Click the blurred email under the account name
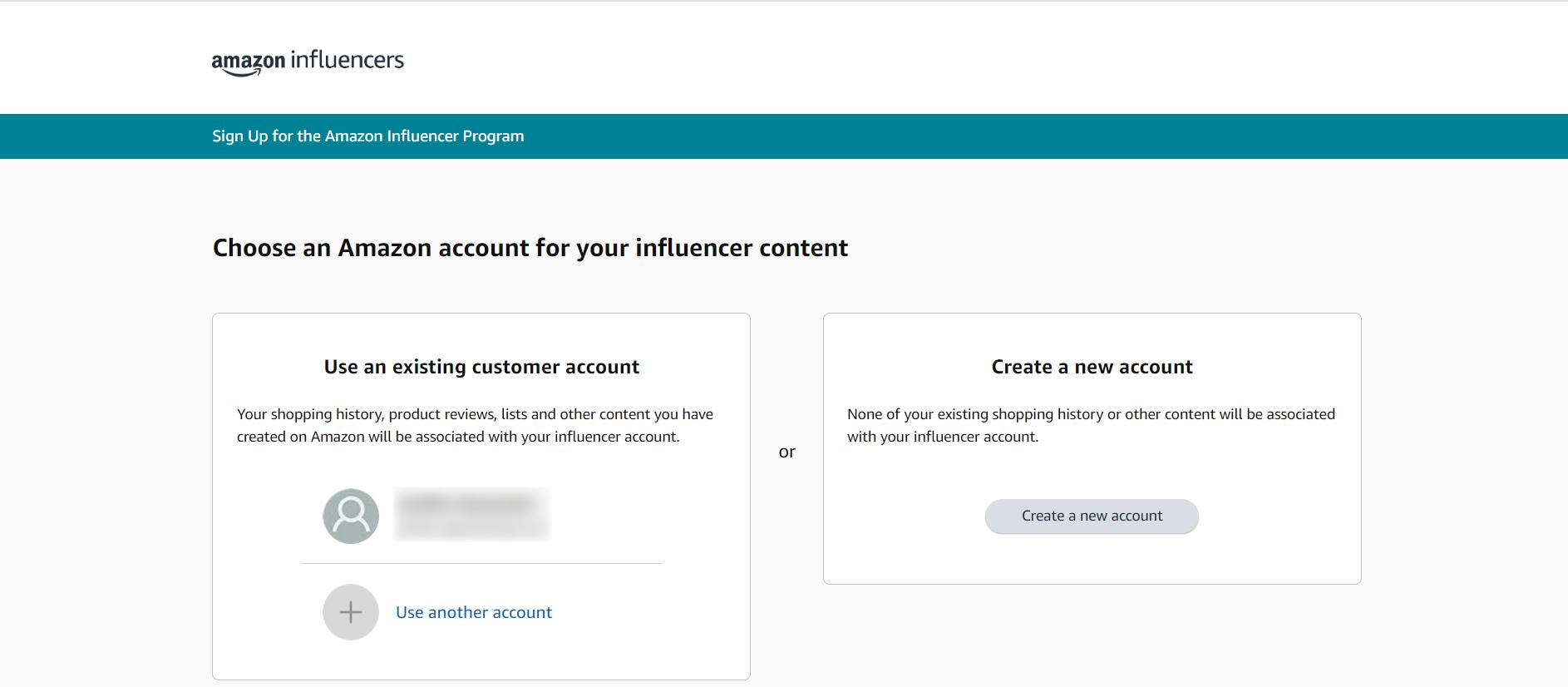This screenshot has height=687, width=1568. [x=470, y=531]
